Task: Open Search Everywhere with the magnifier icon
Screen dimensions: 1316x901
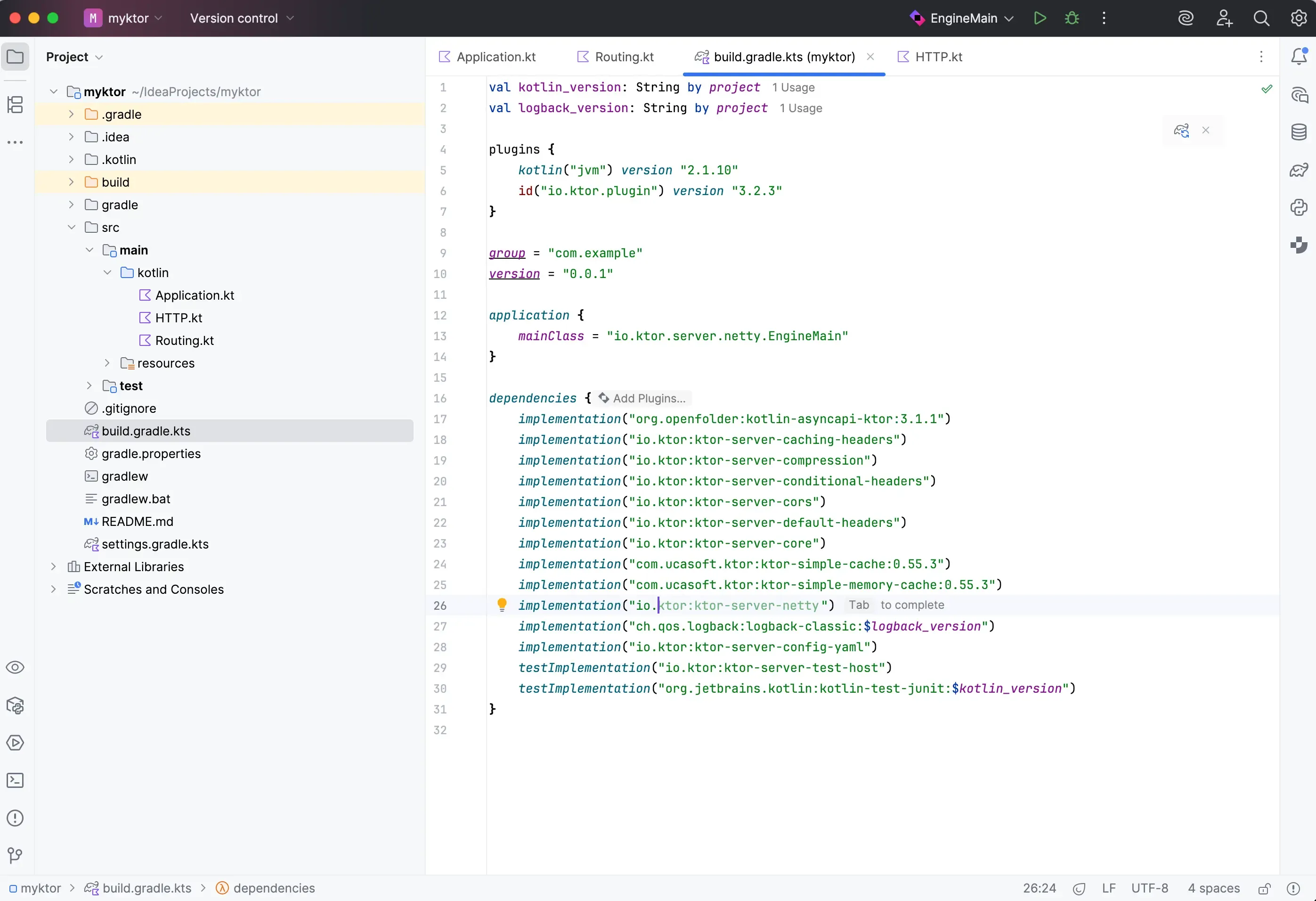Action: (1262, 17)
